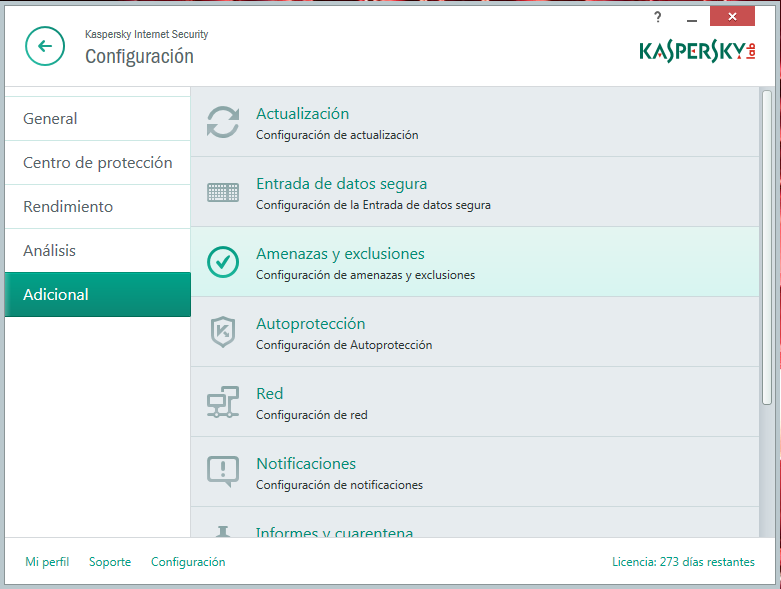This screenshot has width=781, height=589.
Task: Open the help question mark
Action: pos(658,17)
